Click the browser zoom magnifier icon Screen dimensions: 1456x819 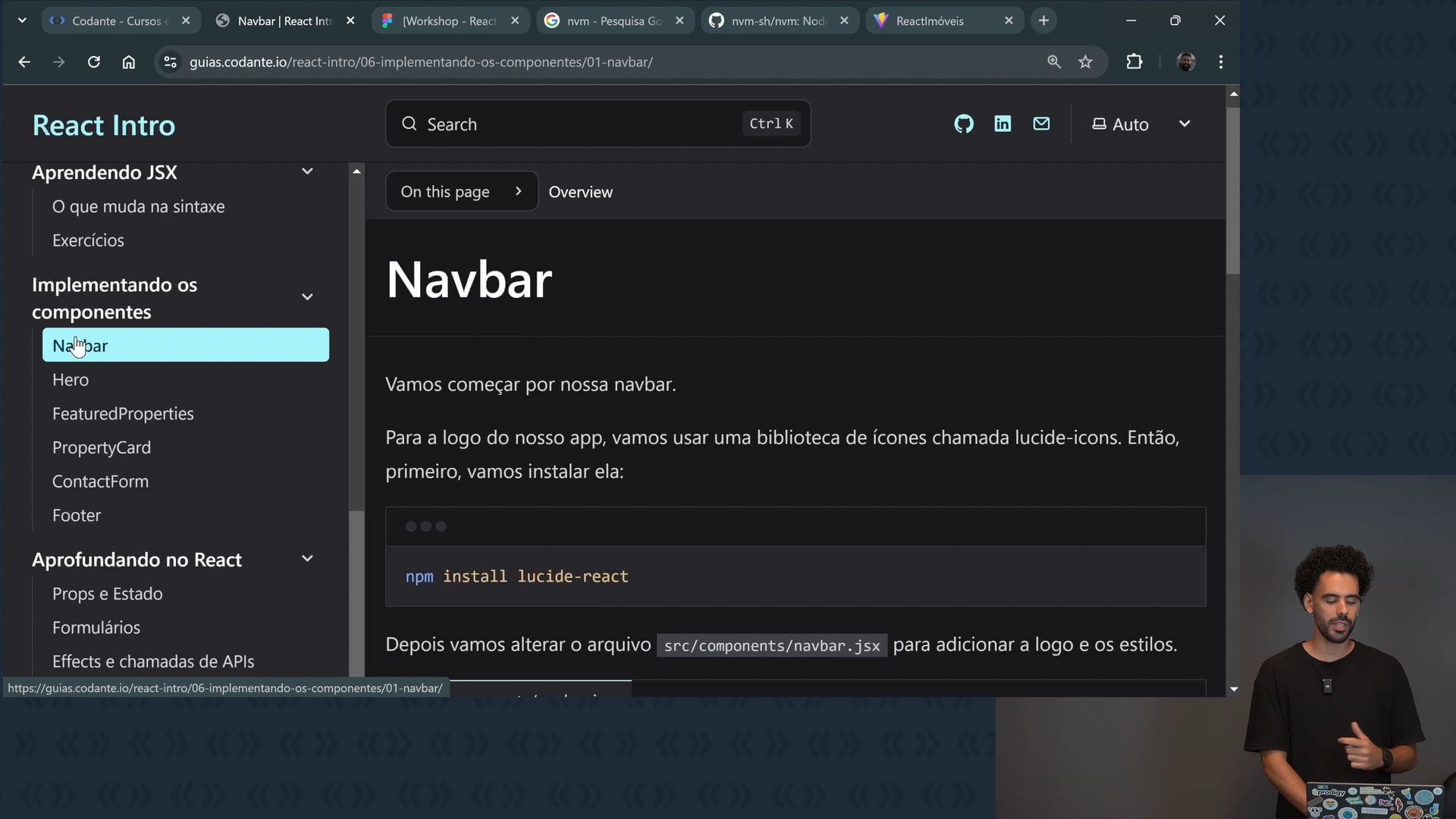[1053, 62]
